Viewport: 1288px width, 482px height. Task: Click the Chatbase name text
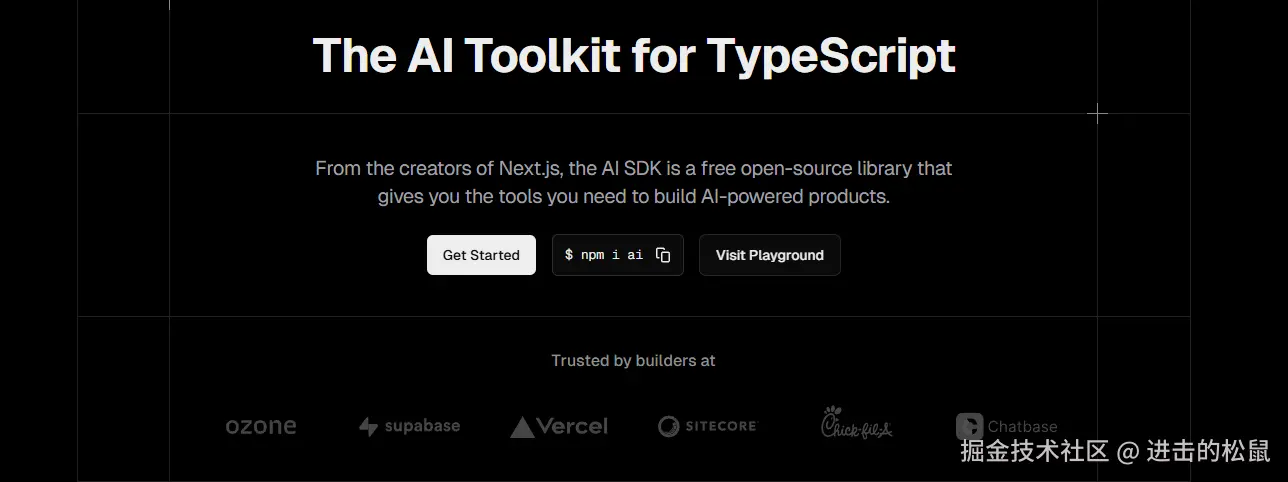click(1022, 427)
